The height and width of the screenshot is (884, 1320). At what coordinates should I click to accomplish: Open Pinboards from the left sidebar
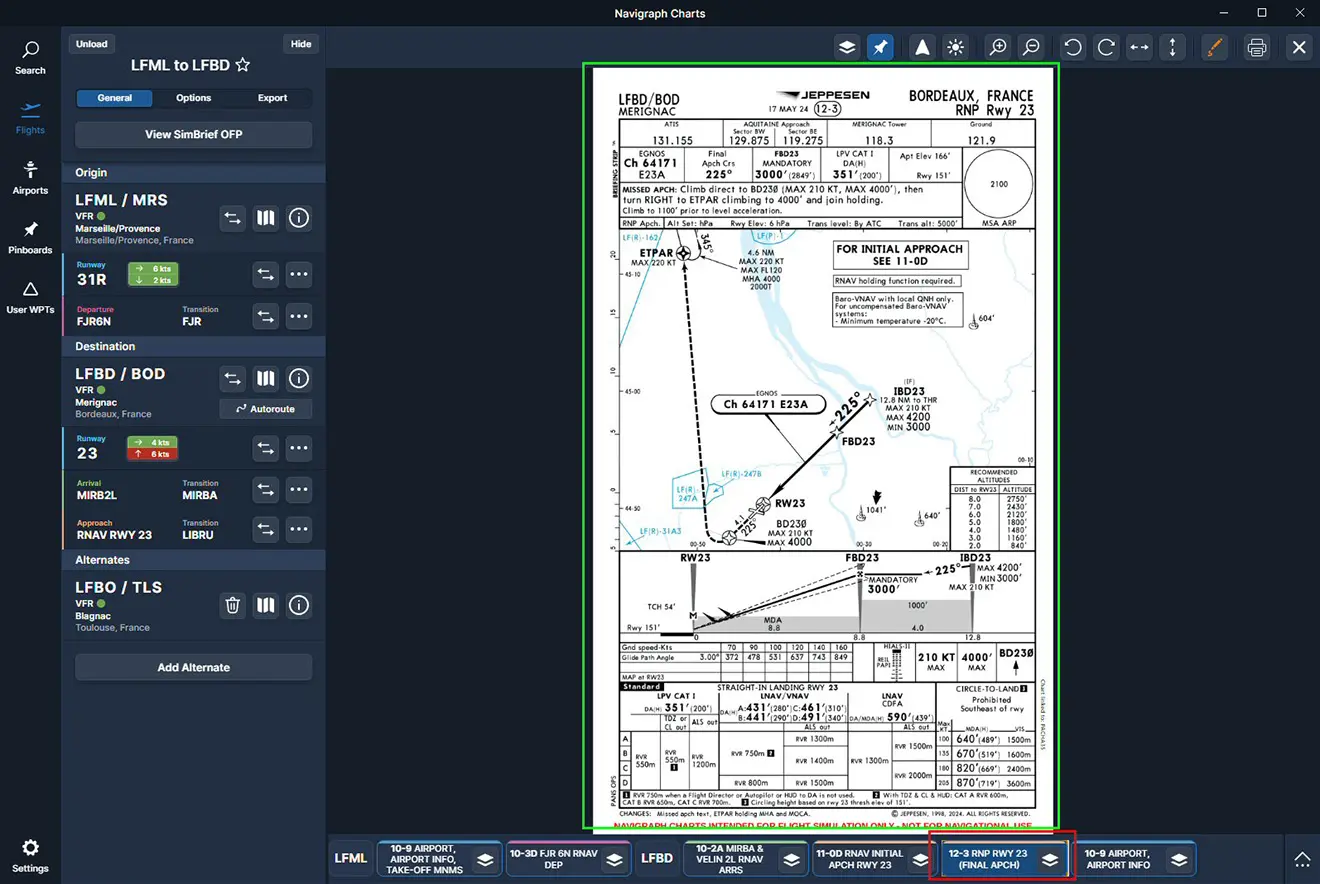[x=30, y=238]
